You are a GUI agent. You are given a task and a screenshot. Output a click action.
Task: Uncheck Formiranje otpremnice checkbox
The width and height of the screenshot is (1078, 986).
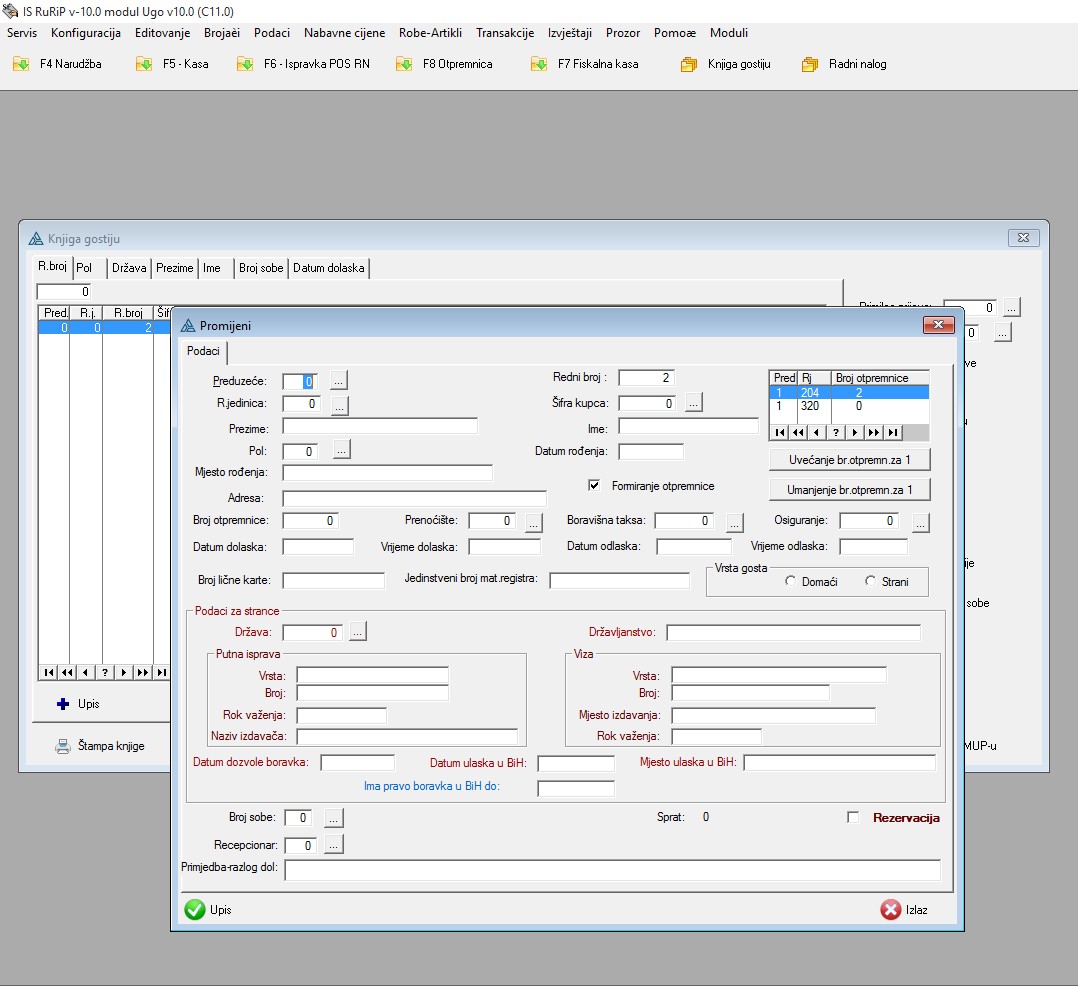[x=594, y=485]
